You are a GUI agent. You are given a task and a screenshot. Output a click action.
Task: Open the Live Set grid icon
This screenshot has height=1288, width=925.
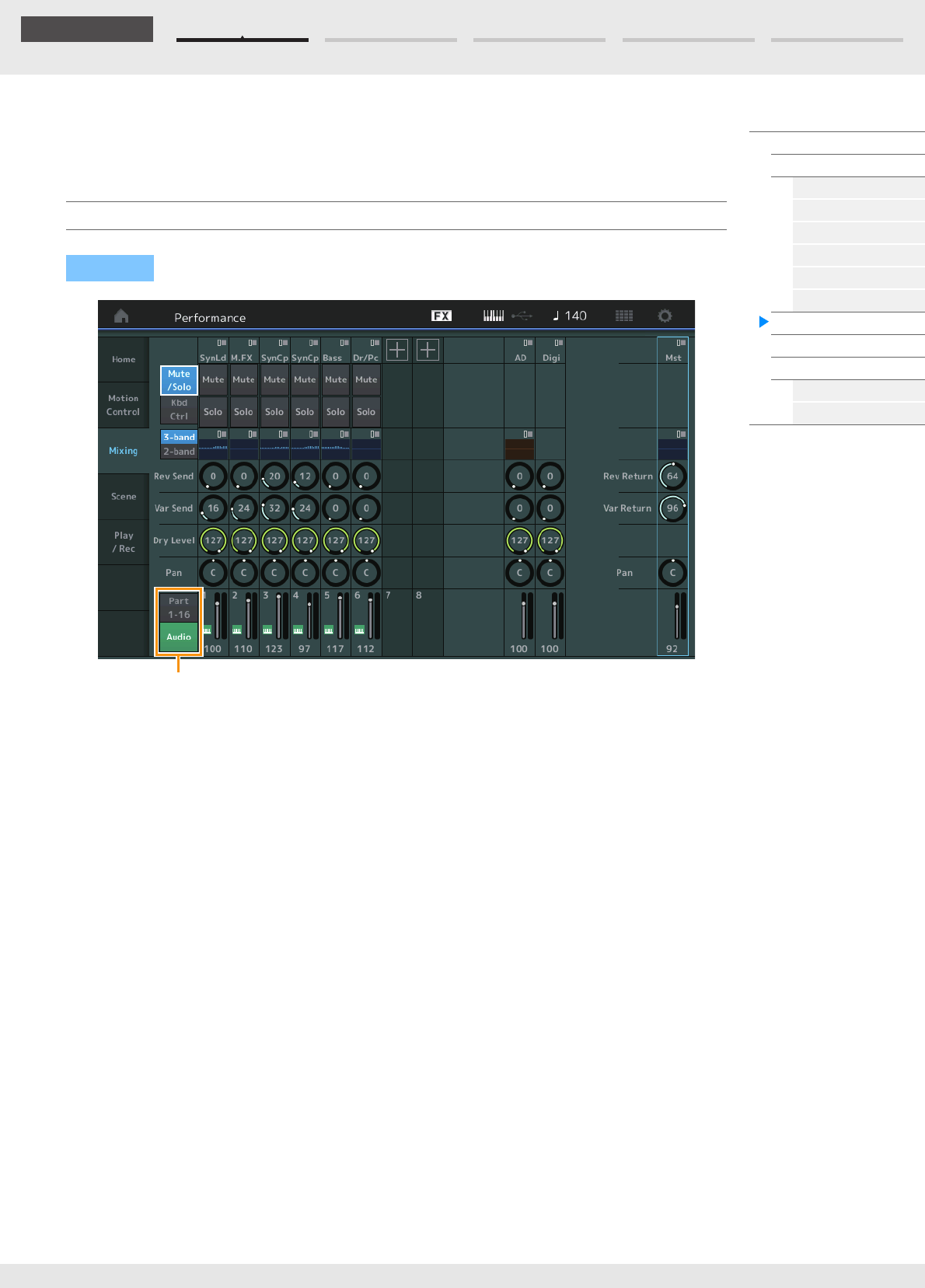click(624, 316)
